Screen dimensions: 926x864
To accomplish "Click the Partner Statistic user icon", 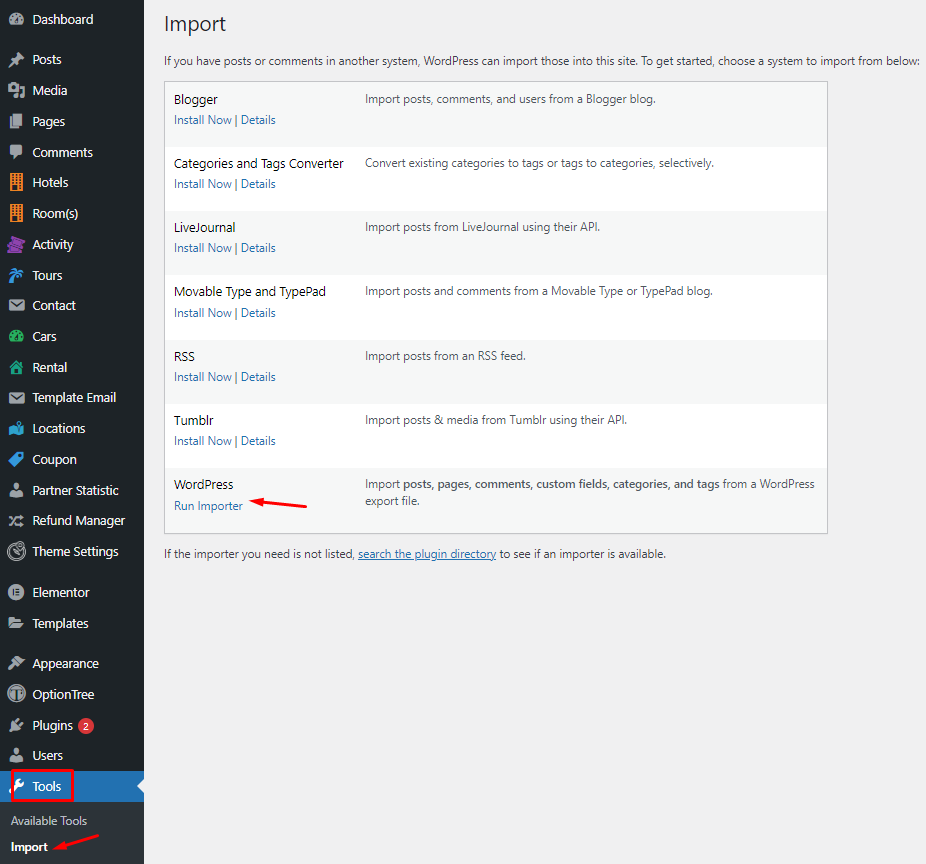I will [x=17, y=490].
